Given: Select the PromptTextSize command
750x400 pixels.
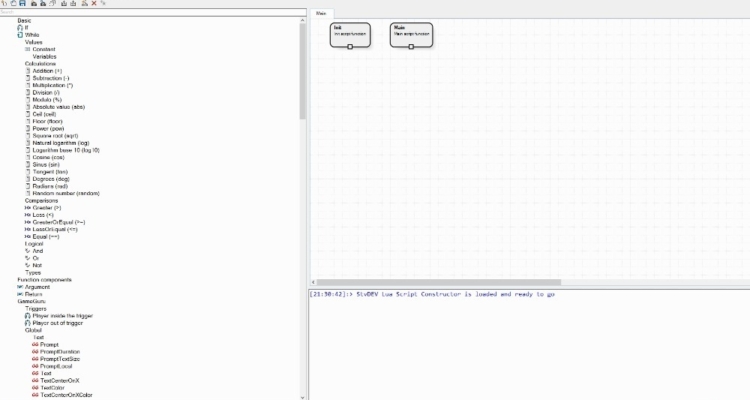Looking at the screenshot, I should pyautogui.click(x=56, y=359).
